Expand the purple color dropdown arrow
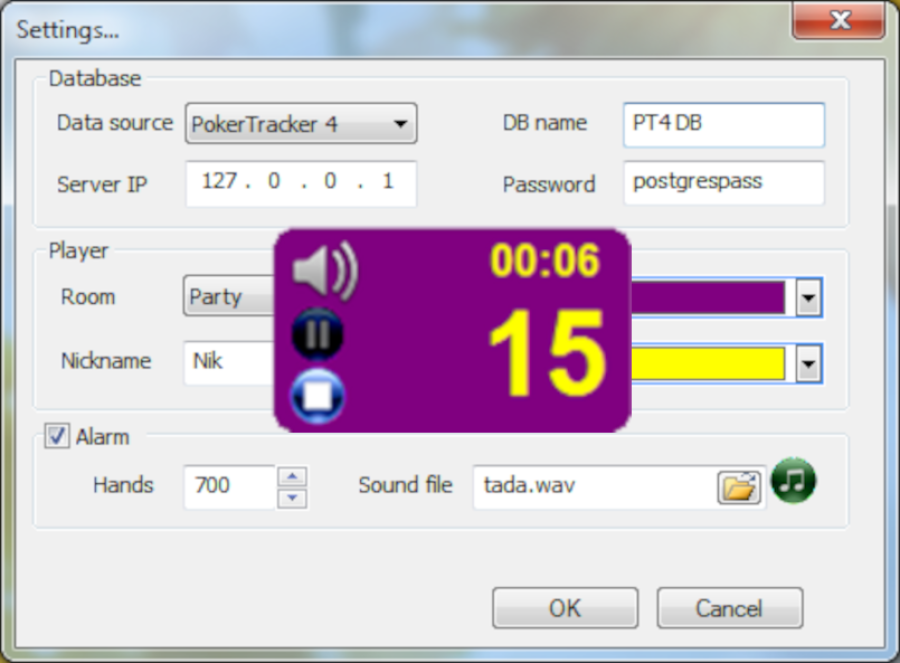 pyautogui.click(x=810, y=298)
